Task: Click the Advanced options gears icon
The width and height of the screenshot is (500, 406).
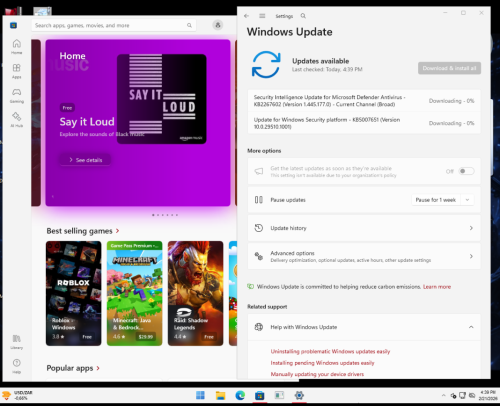Action: 259,256
